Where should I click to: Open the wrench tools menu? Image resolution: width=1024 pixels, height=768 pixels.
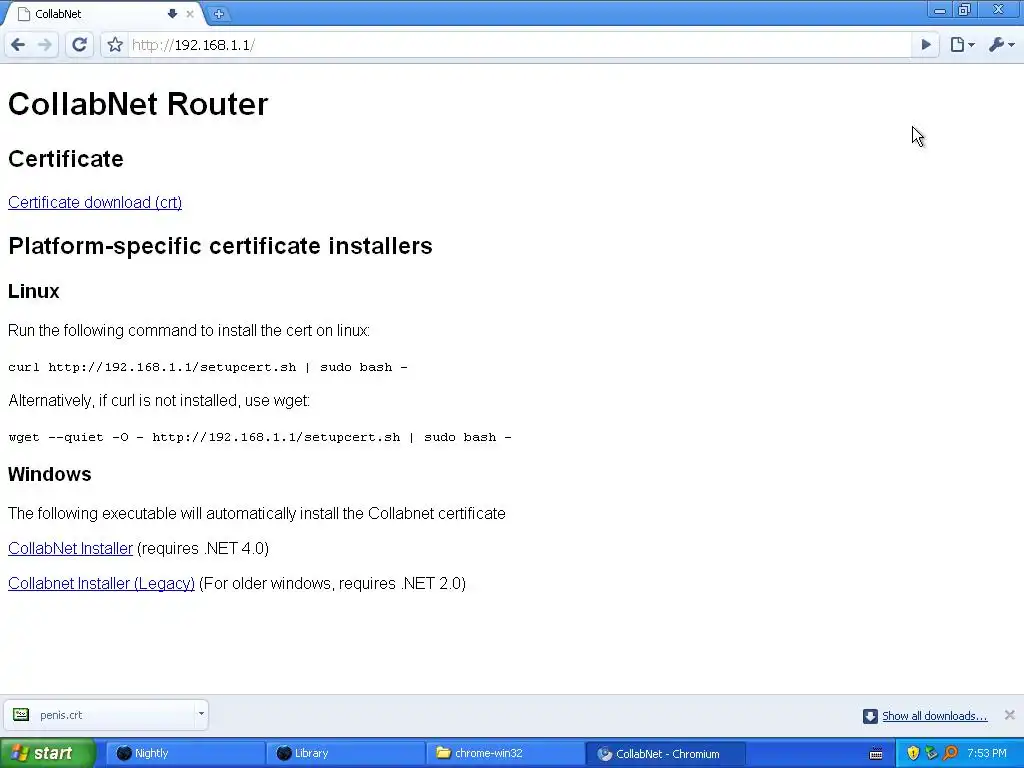1002,44
